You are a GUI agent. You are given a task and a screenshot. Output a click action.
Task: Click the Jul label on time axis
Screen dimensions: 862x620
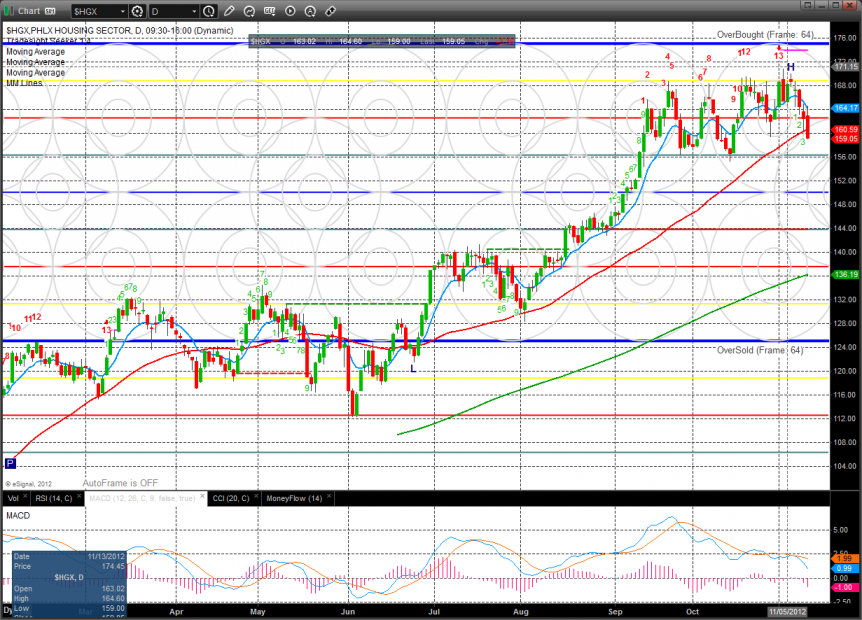click(434, 611)
